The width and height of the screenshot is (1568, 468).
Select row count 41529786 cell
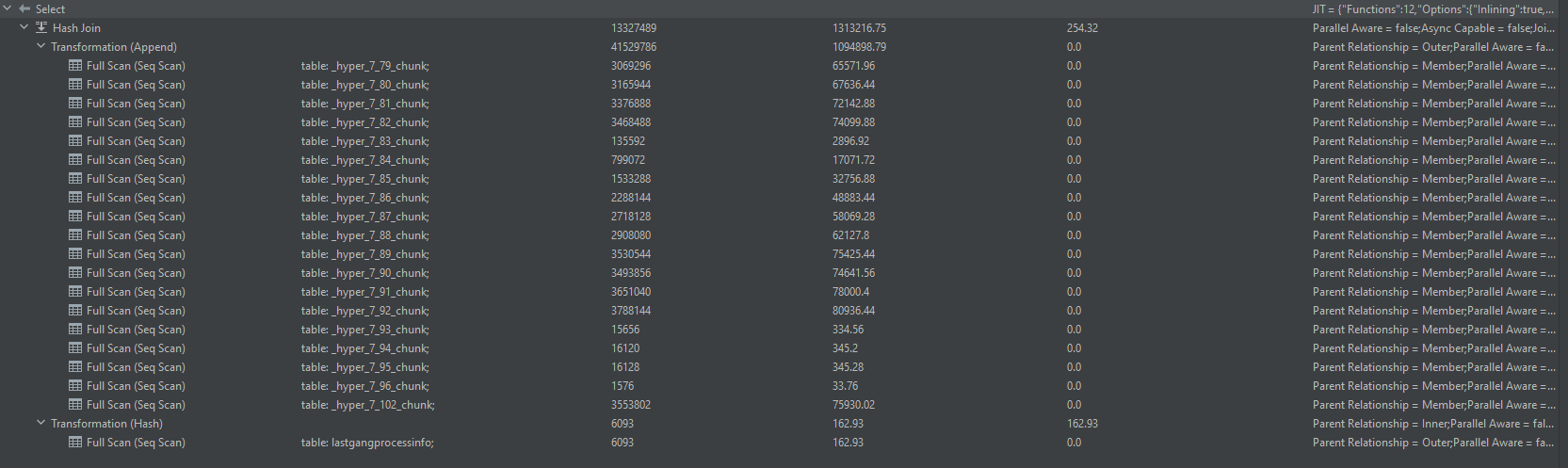coord(634,47)
